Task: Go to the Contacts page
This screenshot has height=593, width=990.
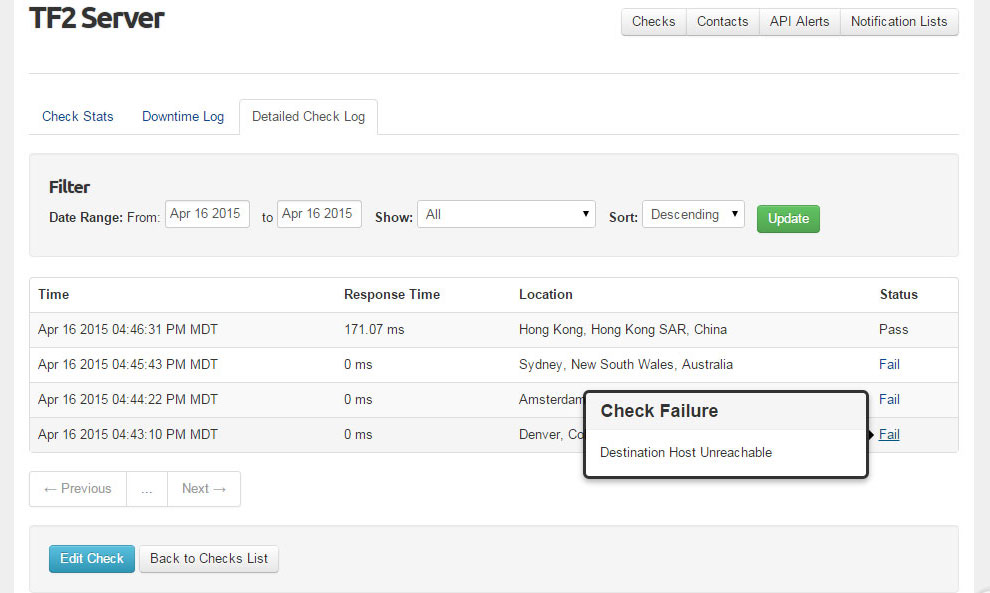Action: point(722,21)
